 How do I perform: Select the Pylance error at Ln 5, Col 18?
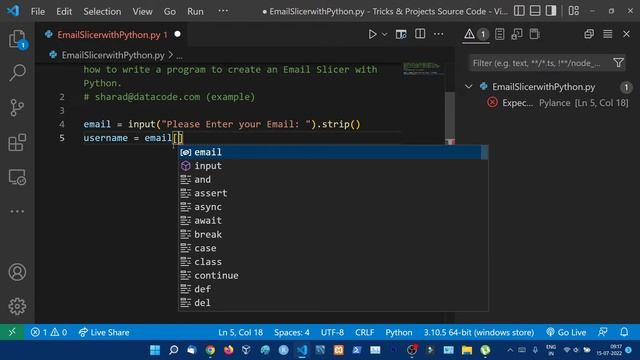pos(558,103)
